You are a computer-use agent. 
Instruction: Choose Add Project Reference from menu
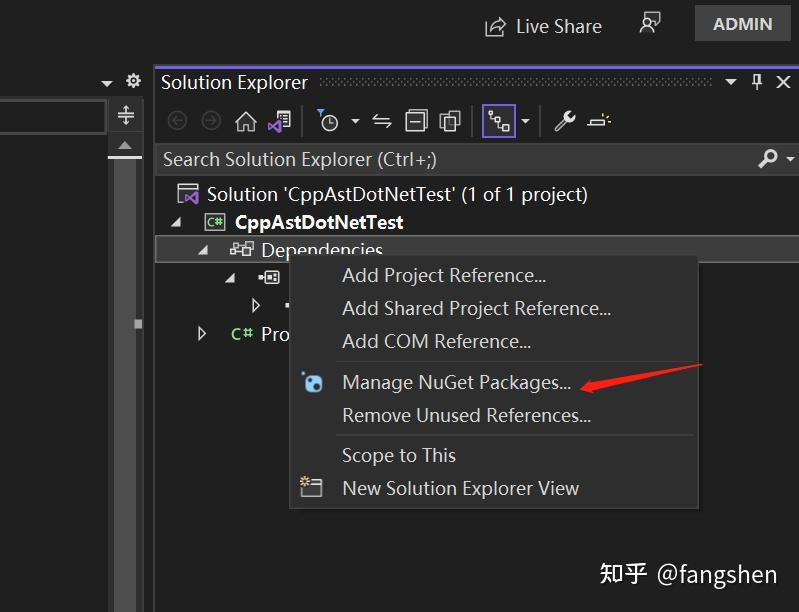pyautogui.click(x=444, y=275)
